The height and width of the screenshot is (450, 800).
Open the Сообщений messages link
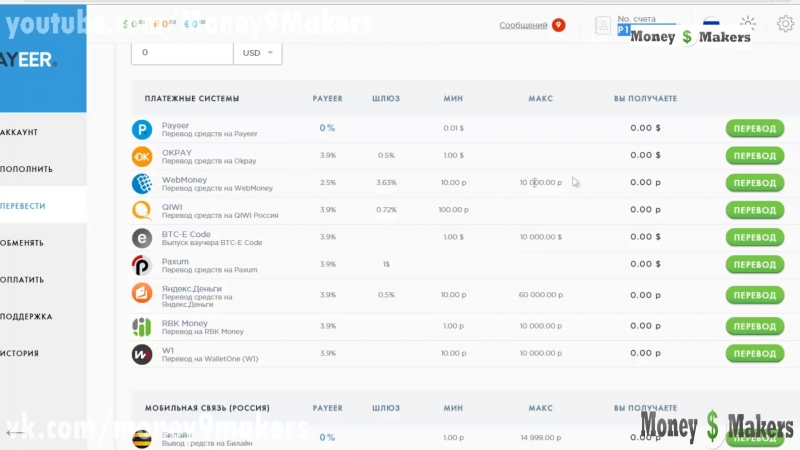[523, 25]
